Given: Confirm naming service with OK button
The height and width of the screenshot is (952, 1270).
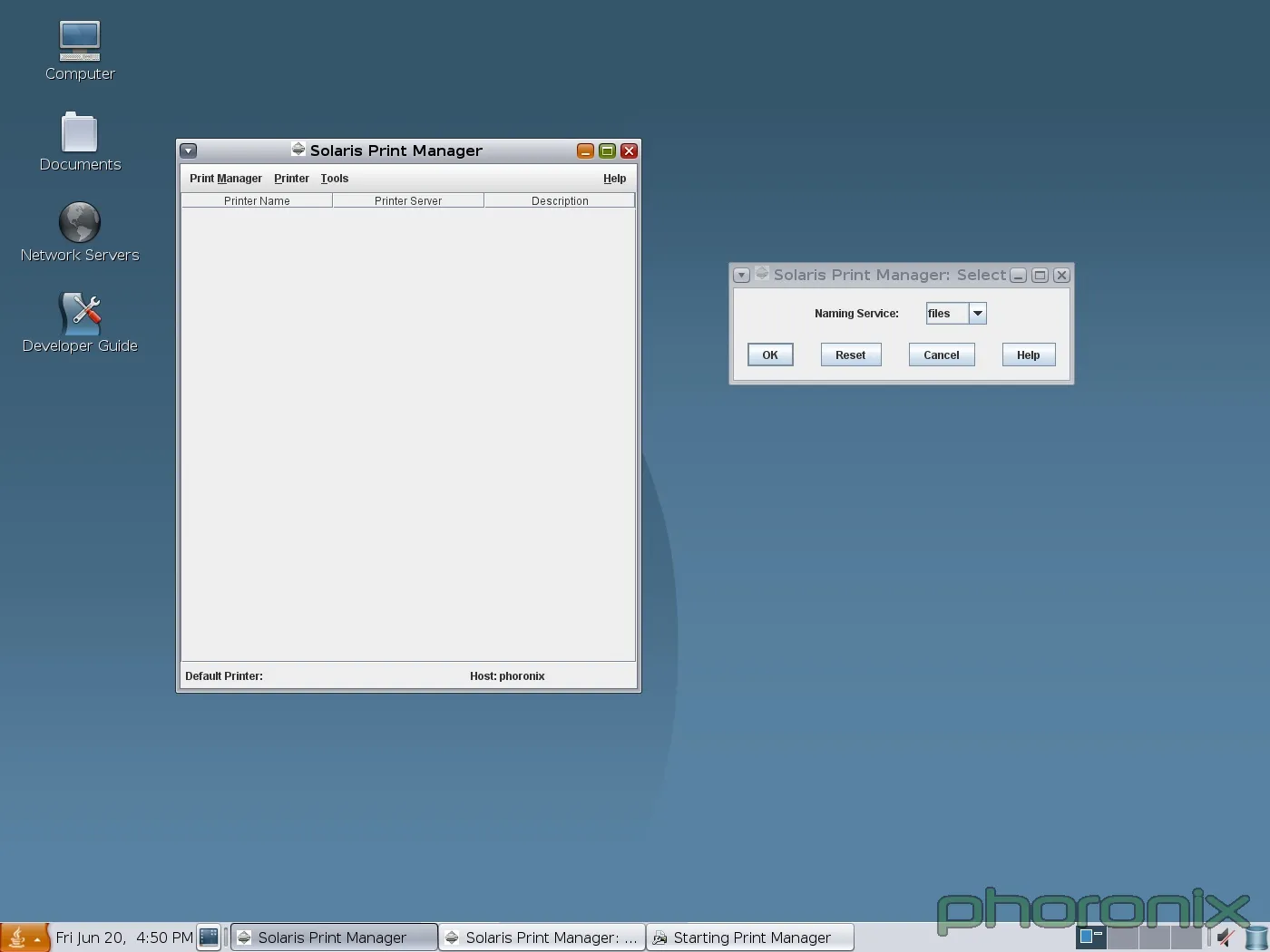Looking at the screenshot, I should (770, 355).
